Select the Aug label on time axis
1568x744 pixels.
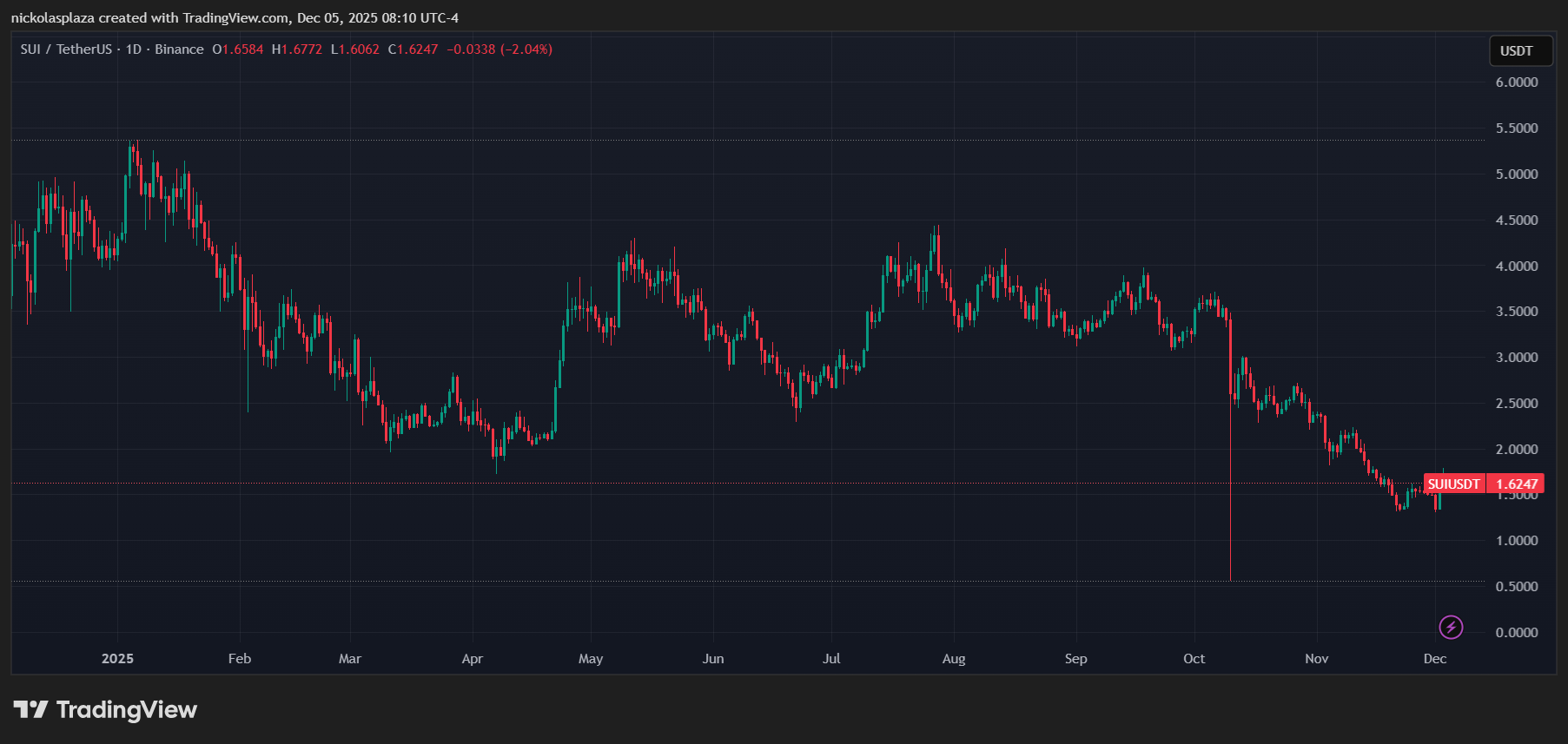tap(954, 659)
